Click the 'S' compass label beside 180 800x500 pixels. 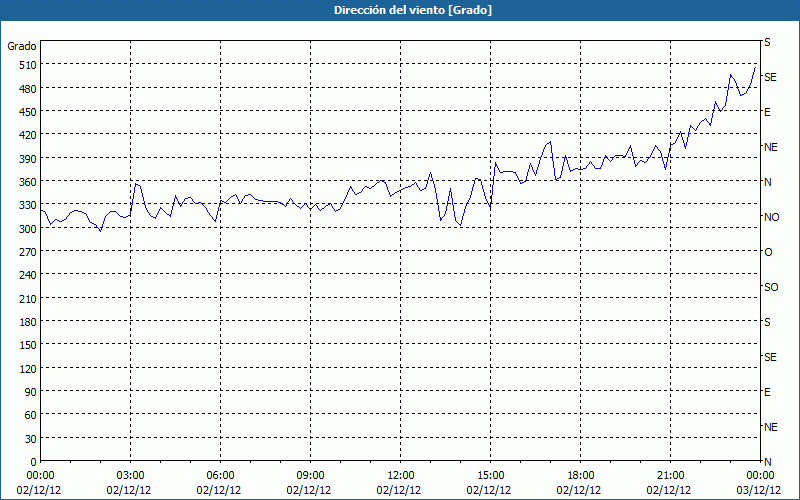point(767,322)
